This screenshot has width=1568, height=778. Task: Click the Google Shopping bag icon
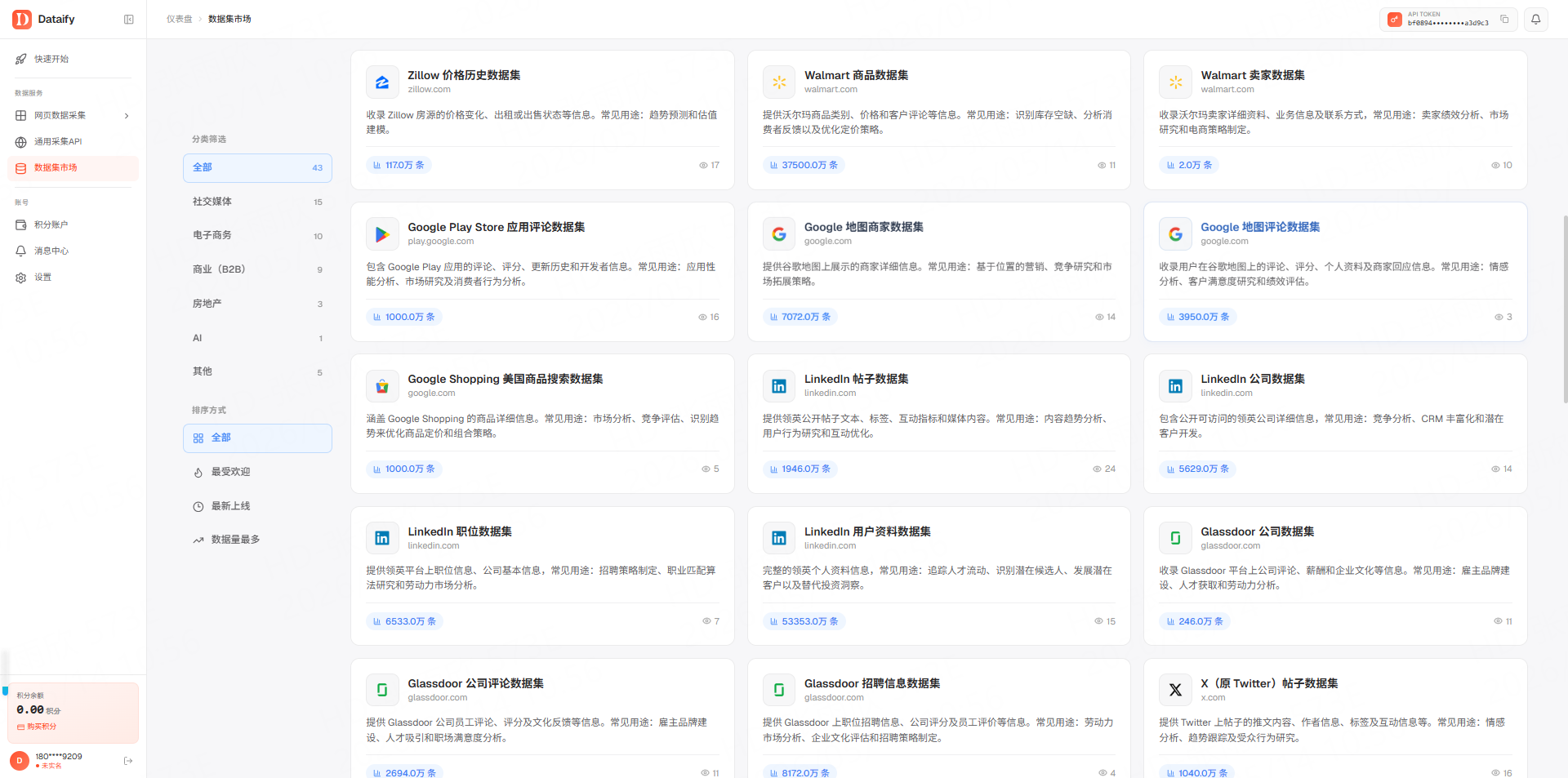click(382, 386)
